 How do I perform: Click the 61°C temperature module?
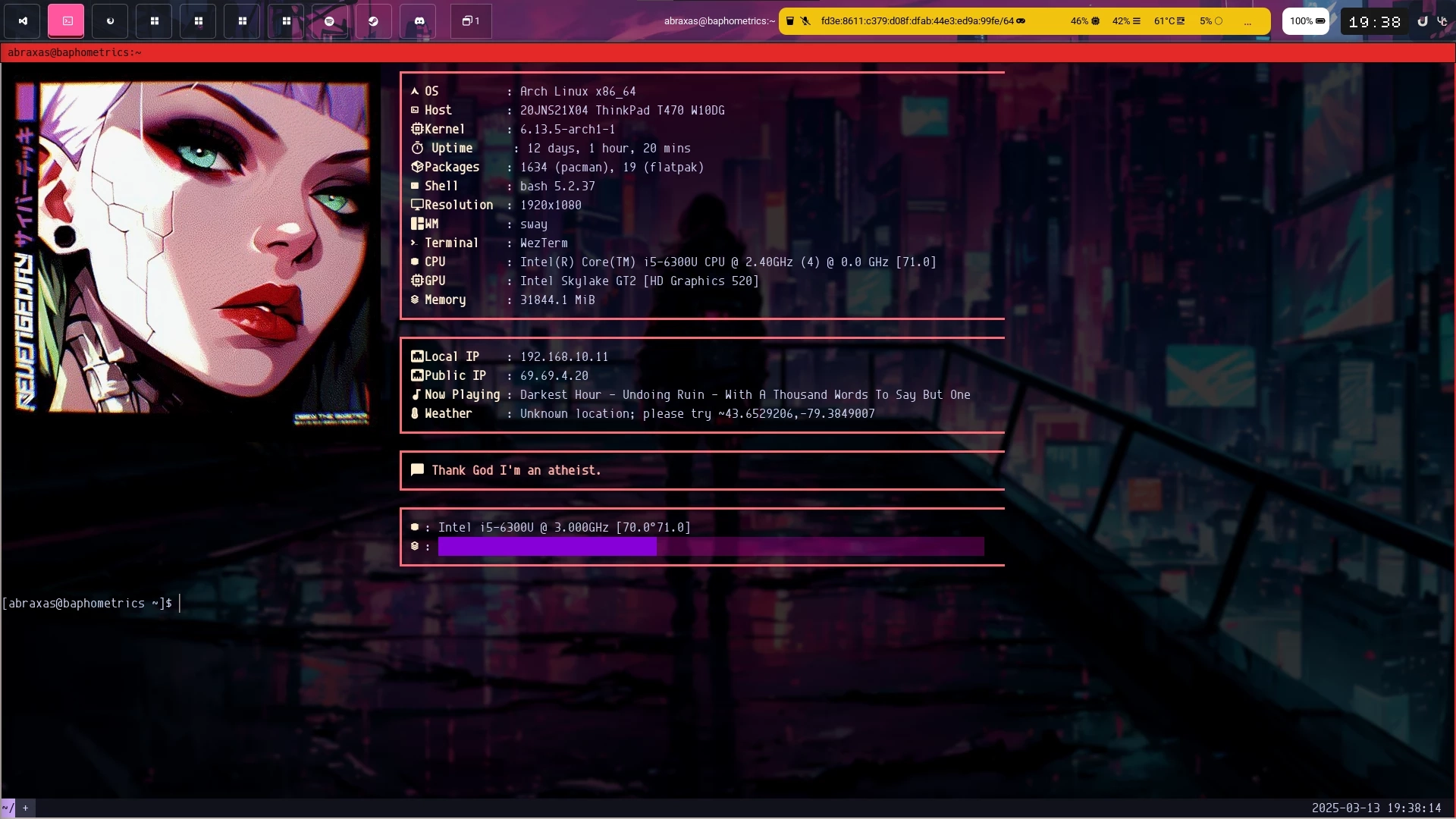click(x=1169, y=21)
